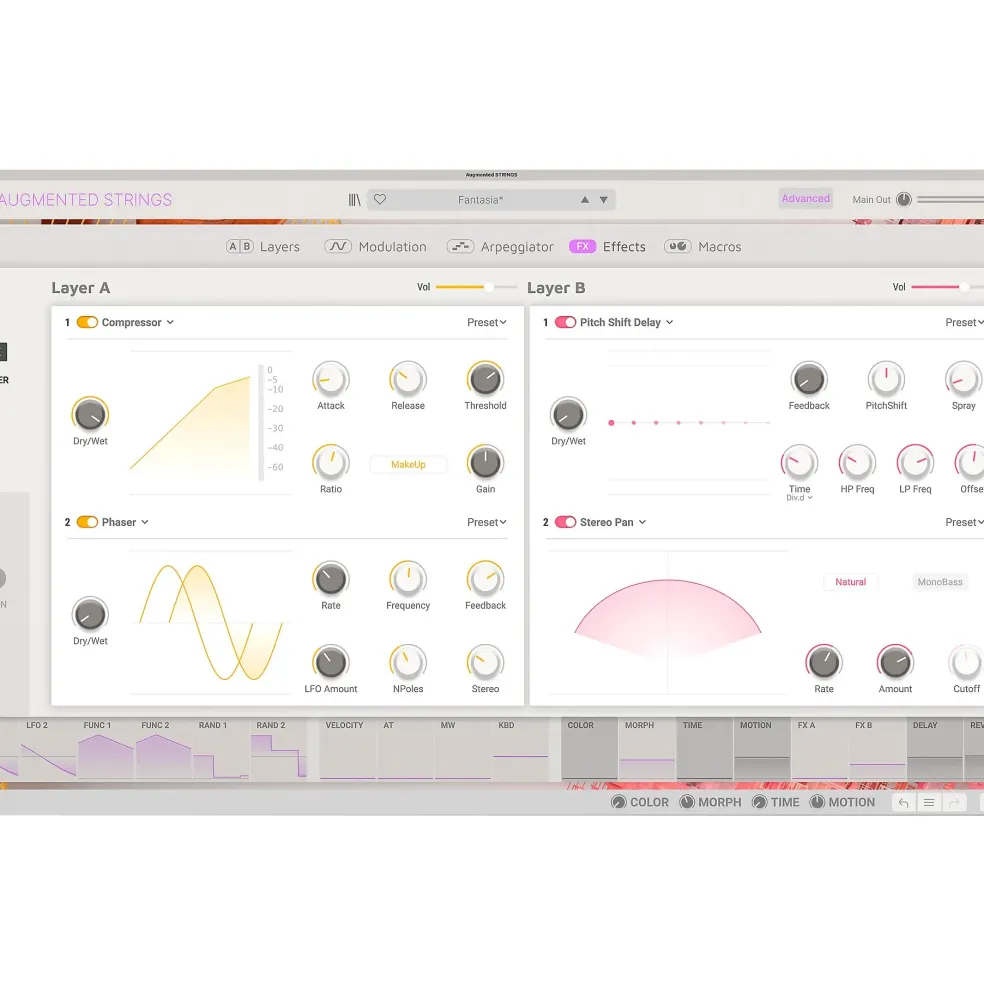Open the Stereo Pan effect type dropdown
Screen dimensions: 984x985
click(613, 522)
